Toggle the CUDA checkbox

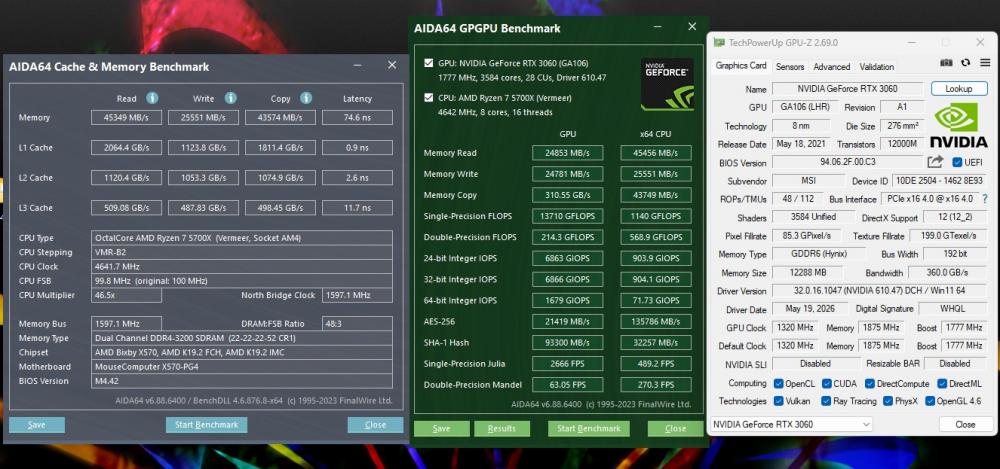pos(827,383)
